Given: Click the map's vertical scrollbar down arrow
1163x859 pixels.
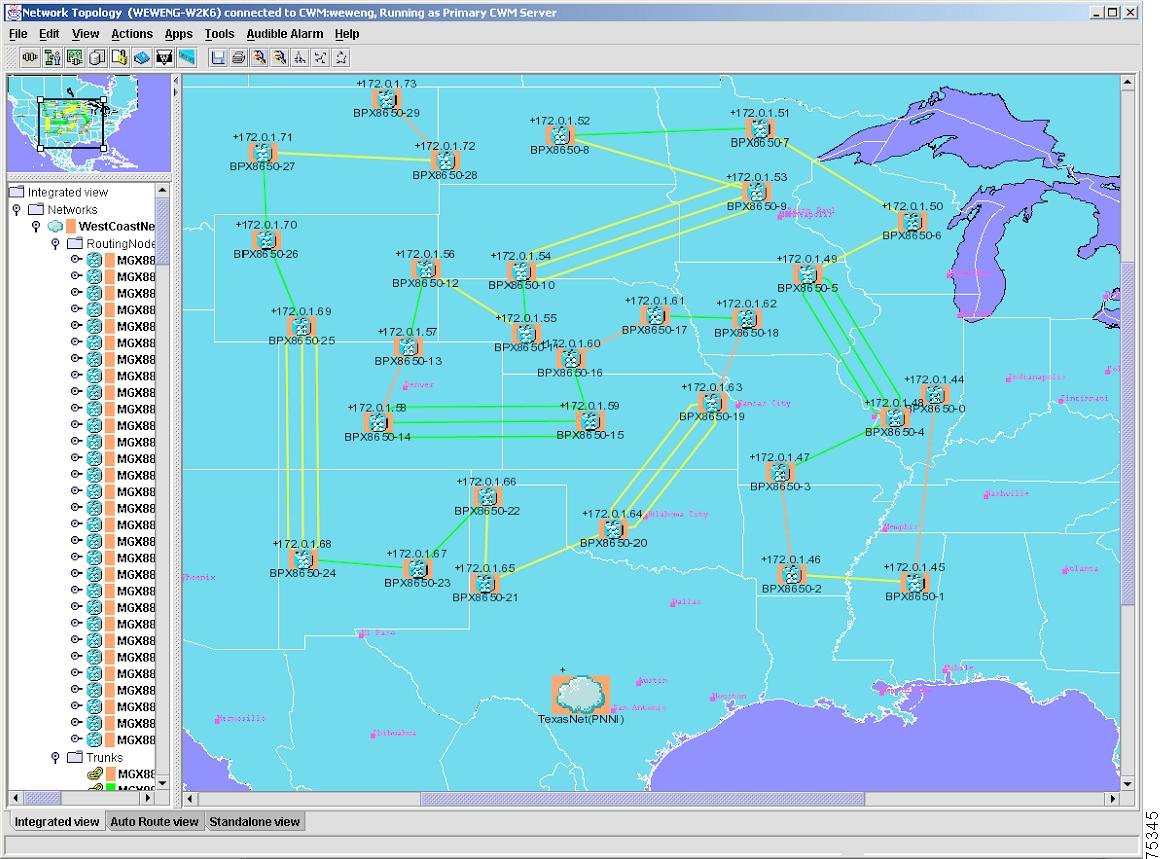Looking at the screenshot, I should [x=1127, y=784].
